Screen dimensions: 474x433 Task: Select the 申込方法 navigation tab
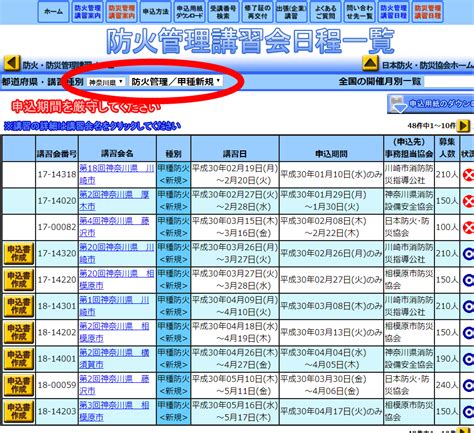[155, 12]
